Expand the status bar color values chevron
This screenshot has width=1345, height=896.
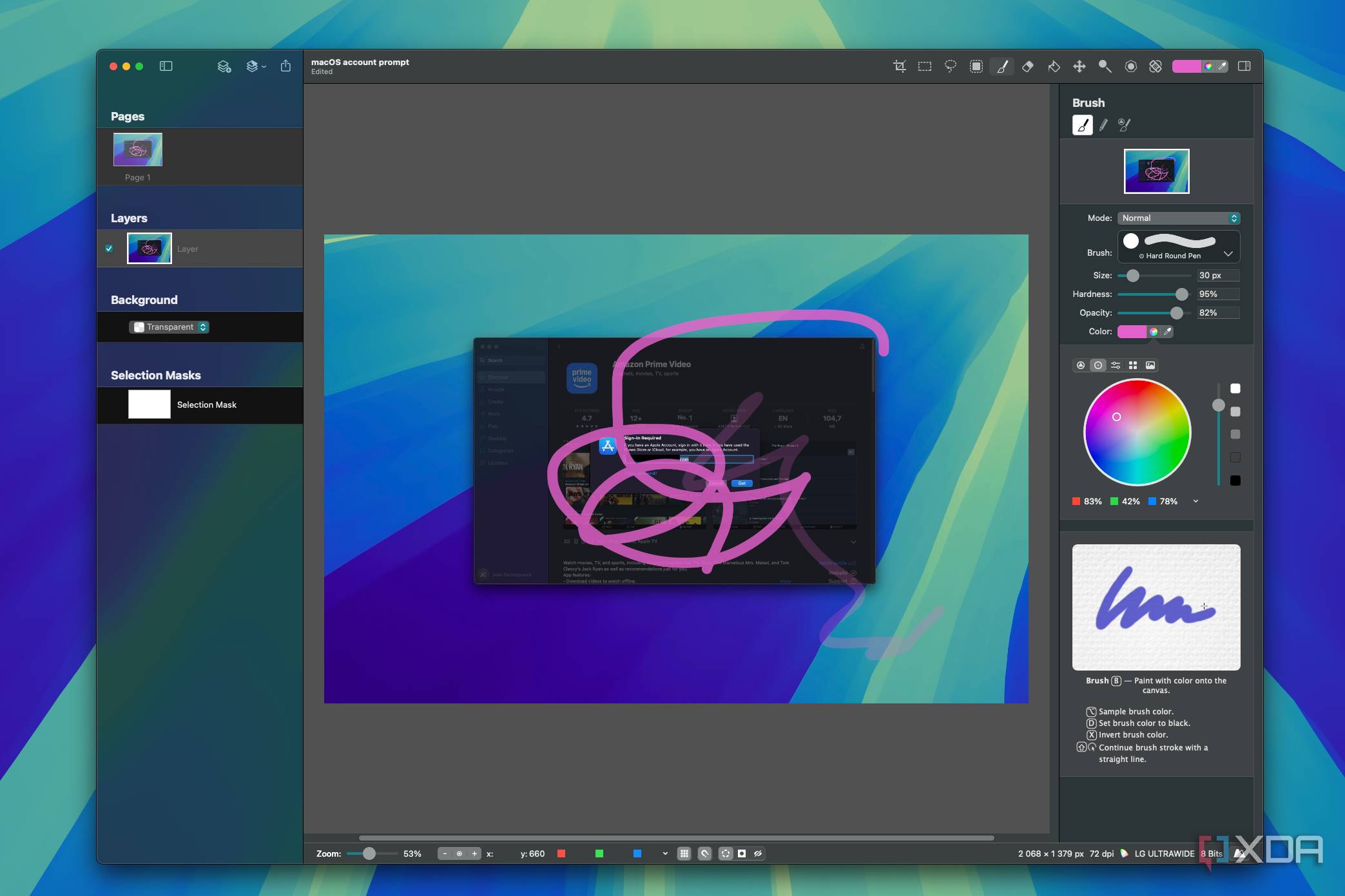(x=665, y=853)
